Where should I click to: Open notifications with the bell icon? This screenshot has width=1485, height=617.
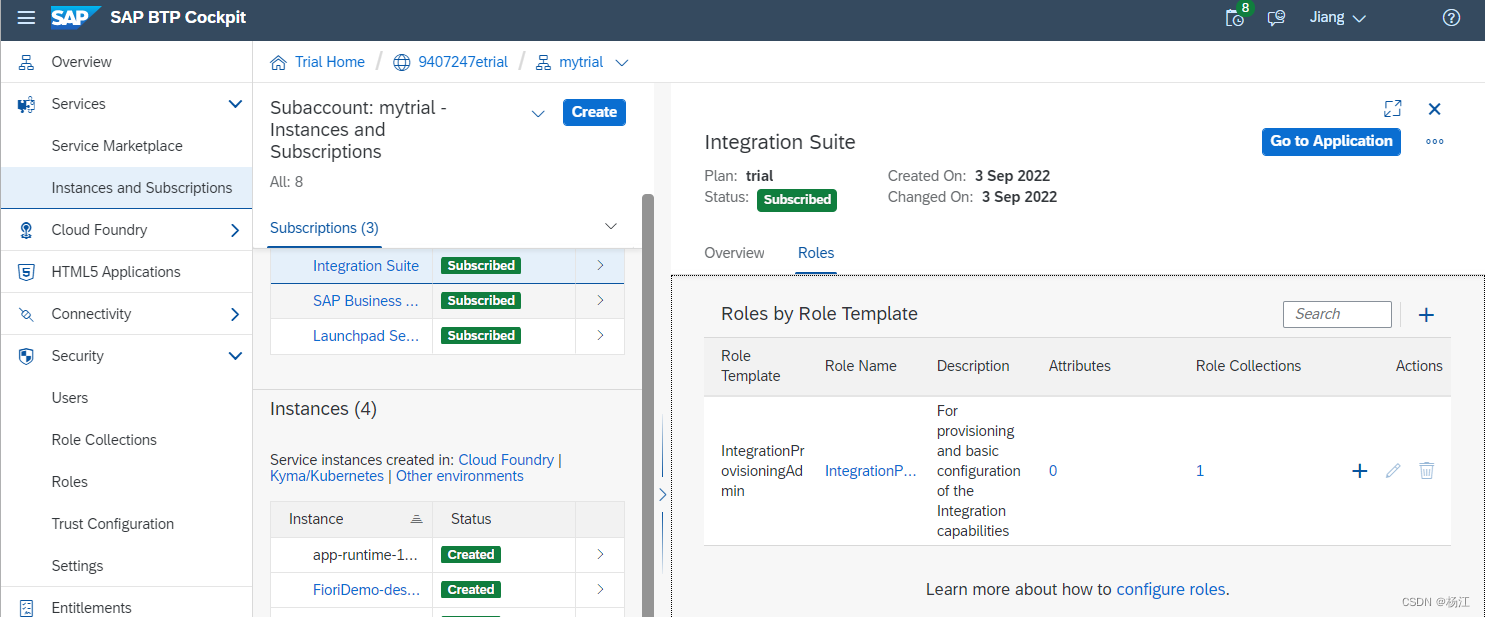click(1234, 18)
